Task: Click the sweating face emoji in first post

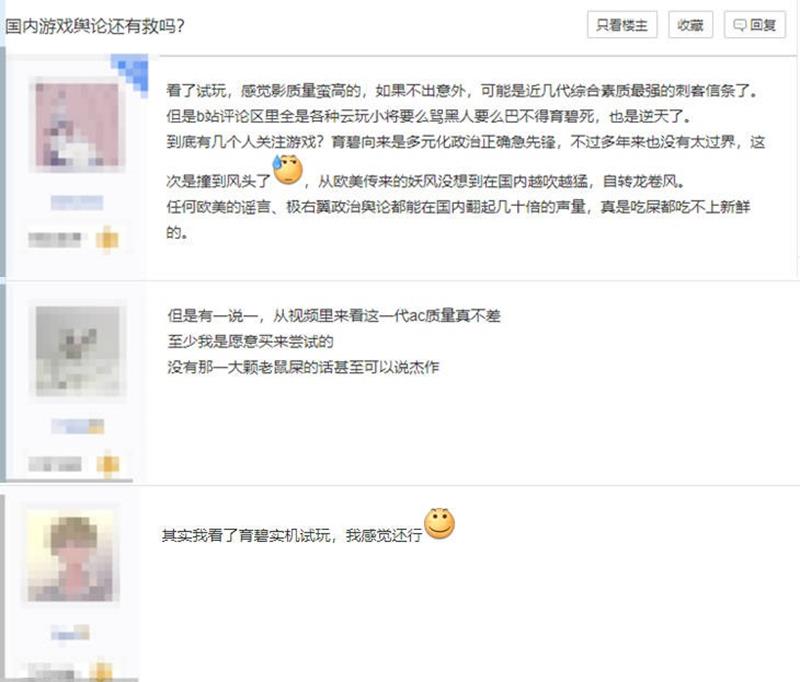Action: [x=288, y=169]
